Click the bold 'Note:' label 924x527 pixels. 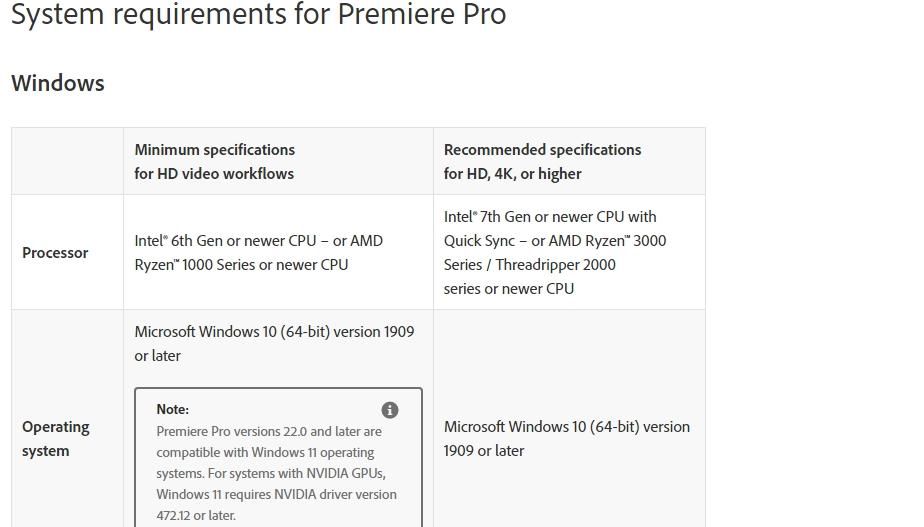click(x=173, y=409)
